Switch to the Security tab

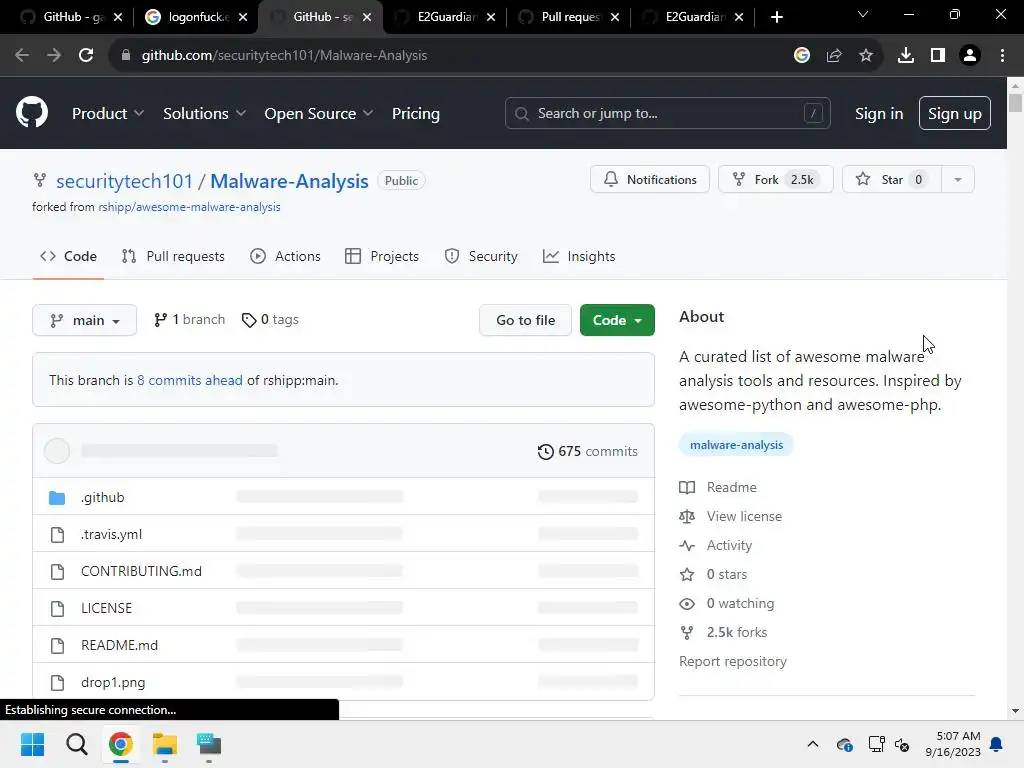coord(481,257)
